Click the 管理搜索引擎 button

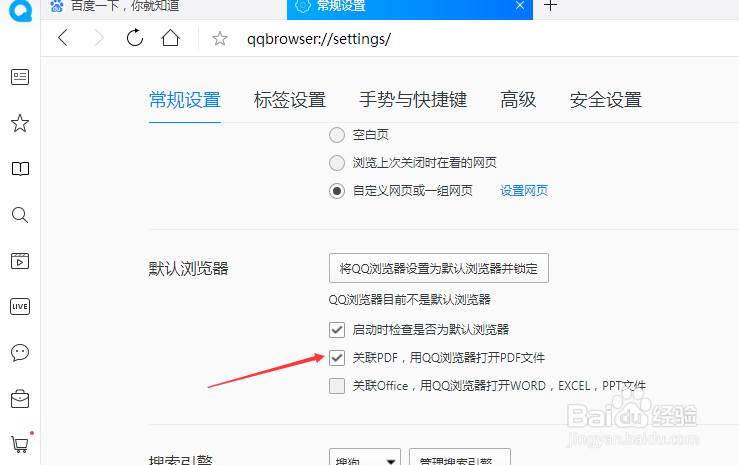[460, 457]
